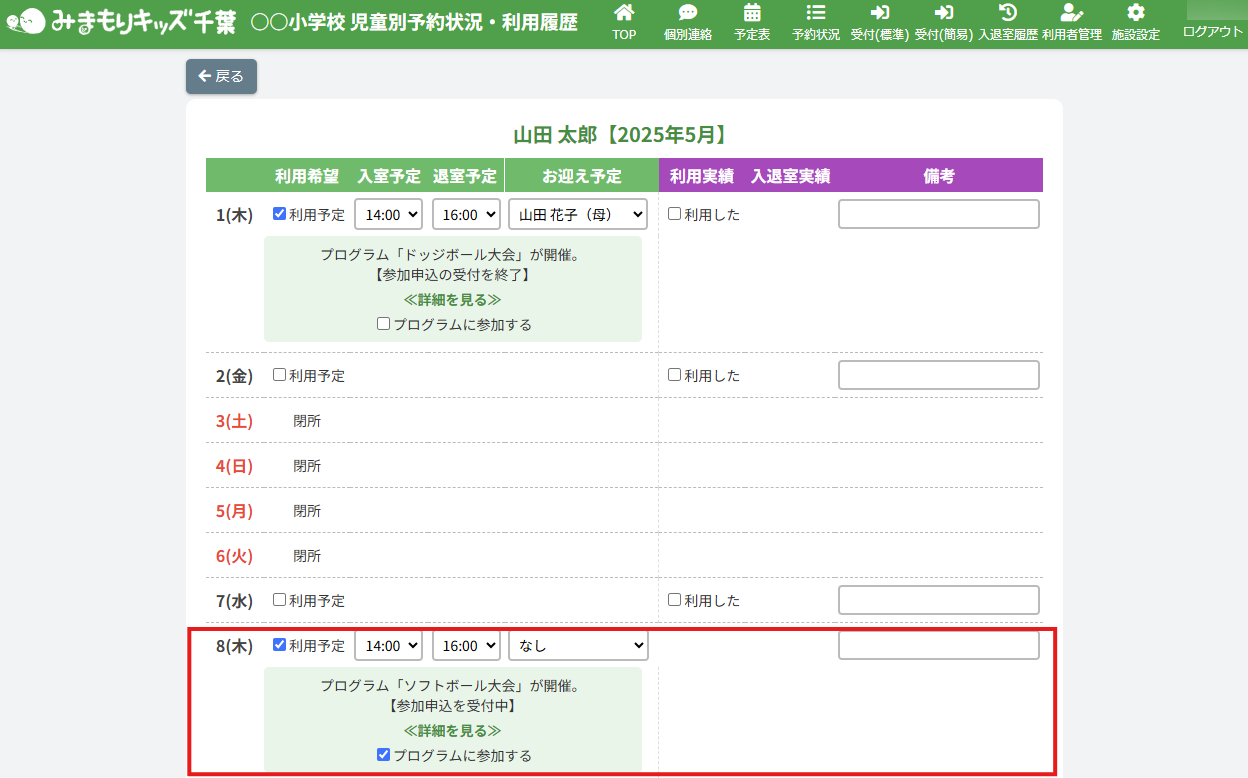Uncheck 利用予定 for May 1 (木)
This screenshot has height=778, width=1248.
coord(280,213)
